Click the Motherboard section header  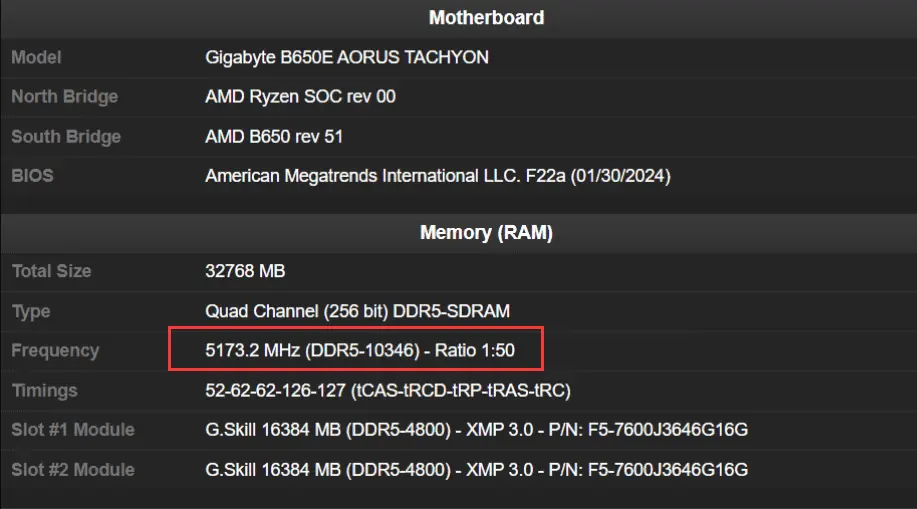click(486, 18)
